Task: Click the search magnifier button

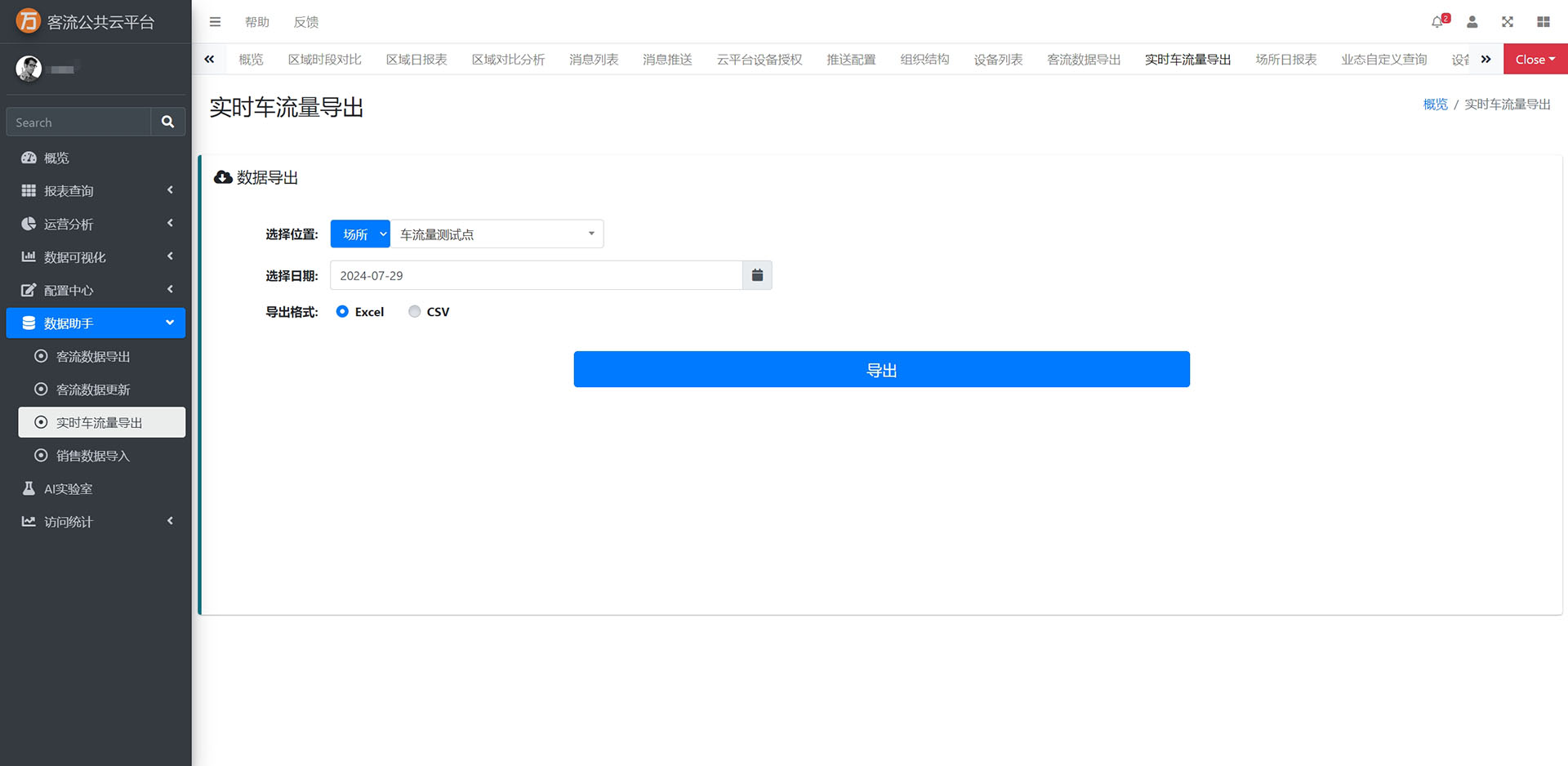Action: pos(167,122)
